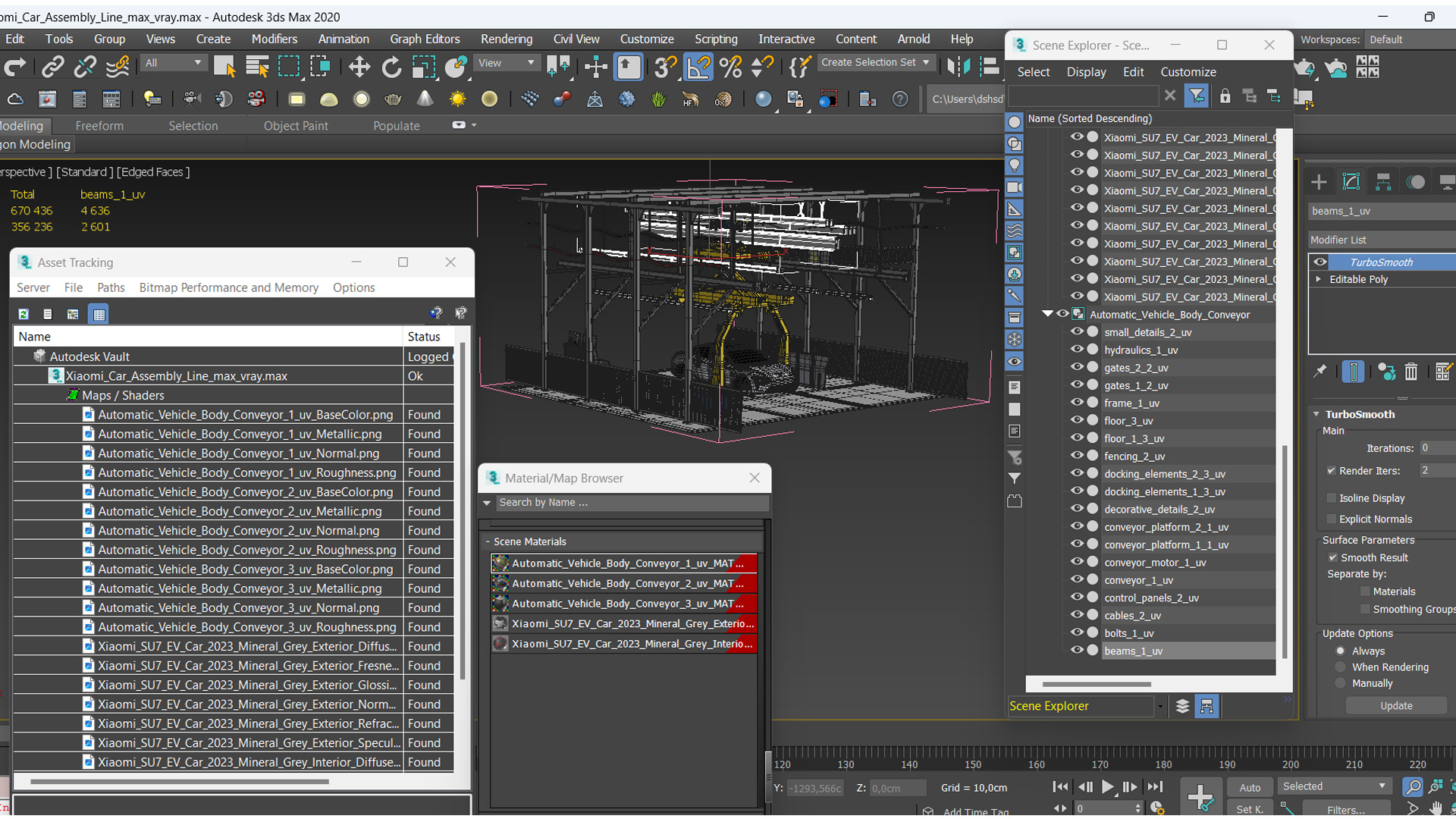Select the Automatic_Vehicle_Body_Conveyor_1_uv_MAT material
The height and width of the screenshot is (819, 1456).
pyautogui.click(x=623, y=563)
